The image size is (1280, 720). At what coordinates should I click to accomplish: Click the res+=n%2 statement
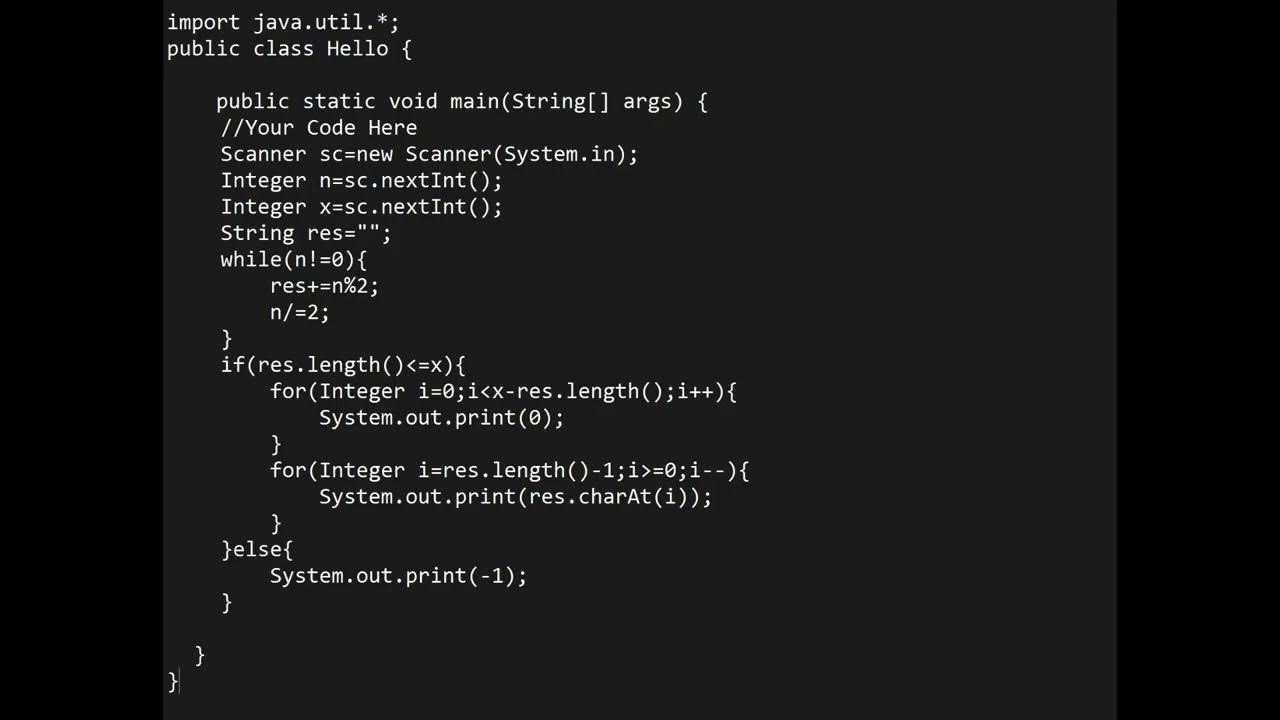point(324,285)
